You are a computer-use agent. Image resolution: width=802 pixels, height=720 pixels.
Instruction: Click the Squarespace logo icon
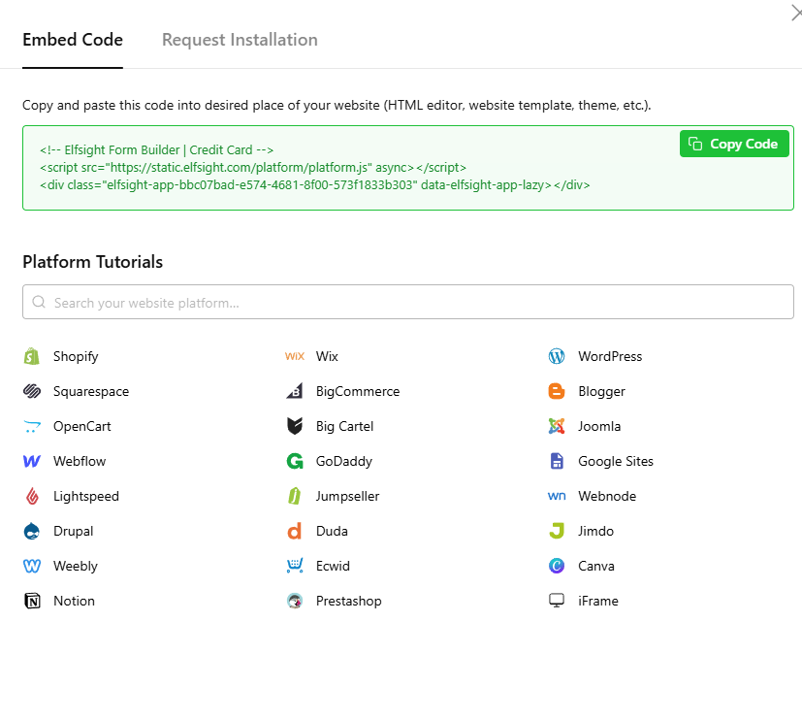[32, 391]
